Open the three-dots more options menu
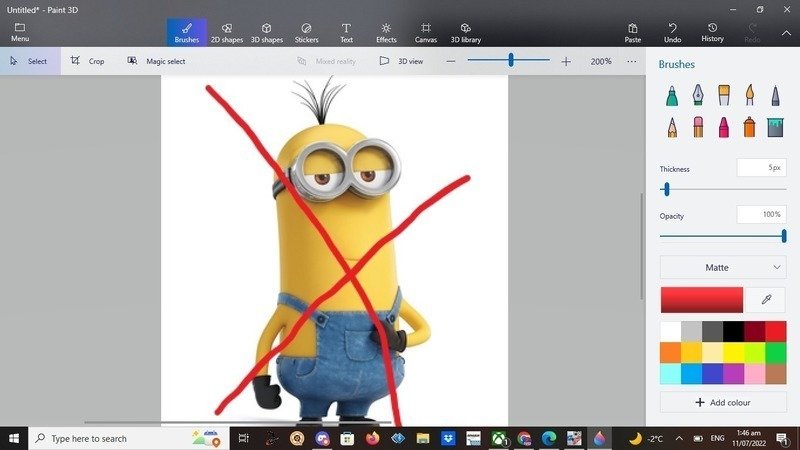Image resolution: width=800 pixels, height=450 pixels. (x=631, y=61)
